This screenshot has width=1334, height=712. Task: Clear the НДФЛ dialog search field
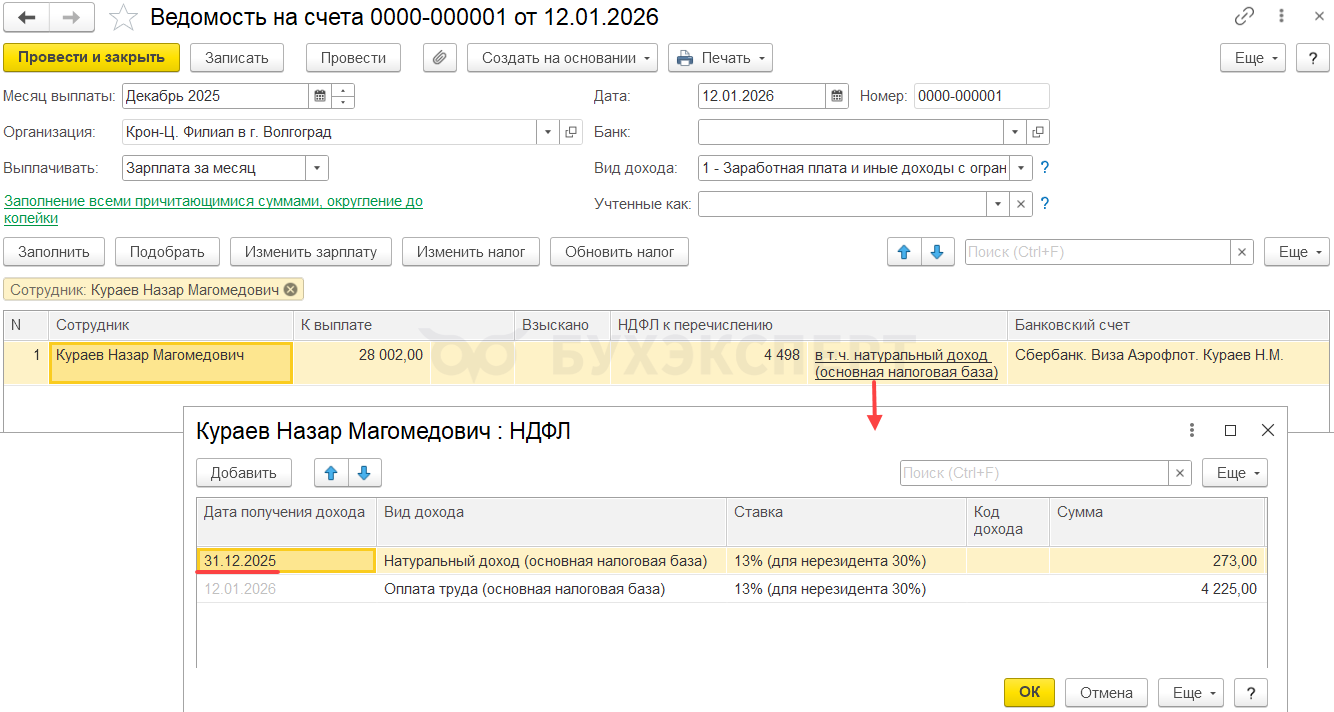click(x=1180, y=473)
